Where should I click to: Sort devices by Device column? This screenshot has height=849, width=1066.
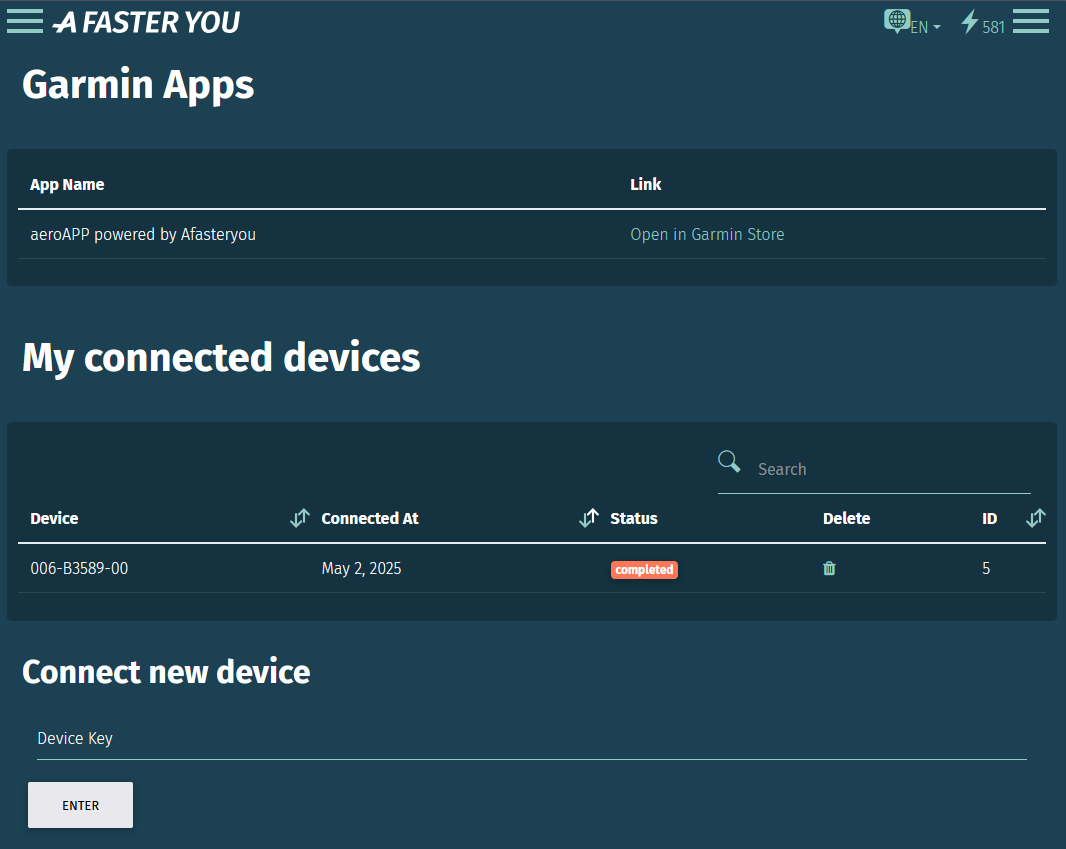point(300,518)
